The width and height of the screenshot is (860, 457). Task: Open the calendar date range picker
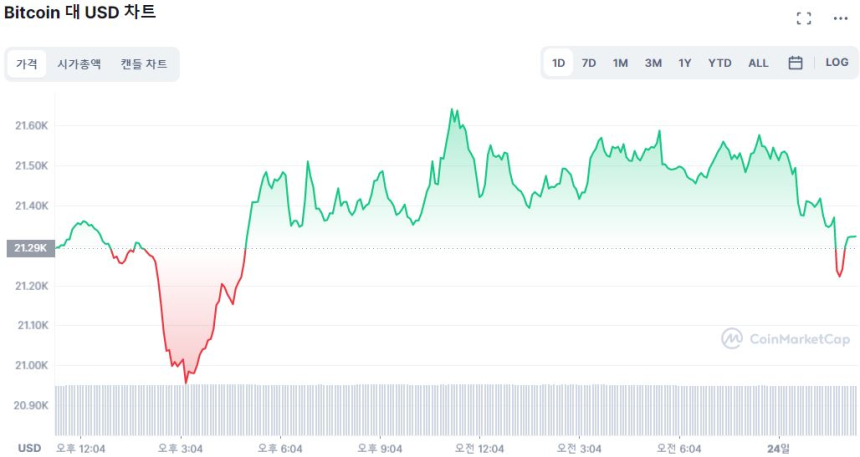[795, 63]
